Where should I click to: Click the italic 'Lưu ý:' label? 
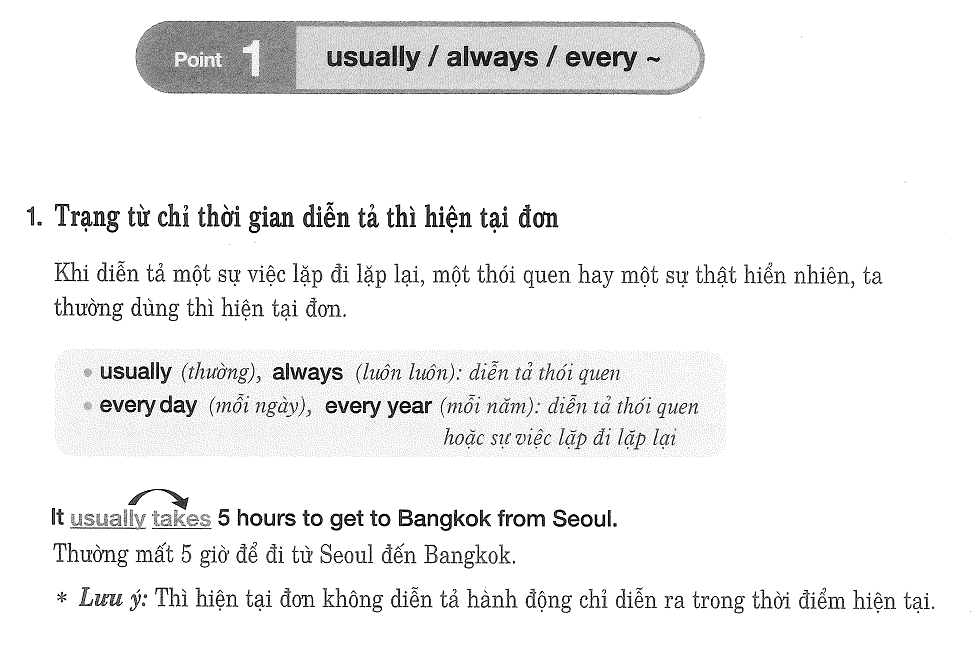pyautogui.click(x=113, y=599)
